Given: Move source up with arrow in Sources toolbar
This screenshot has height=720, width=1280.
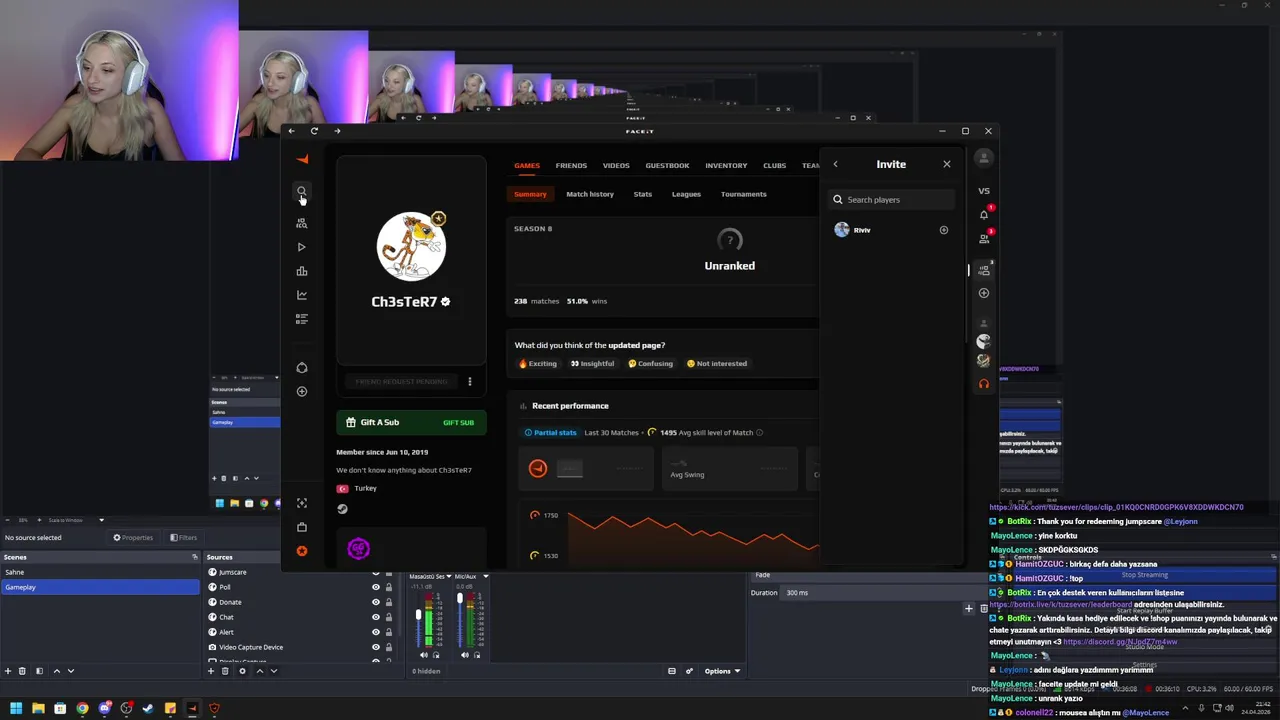Looking at the screenshot, I should coord(260,671).
